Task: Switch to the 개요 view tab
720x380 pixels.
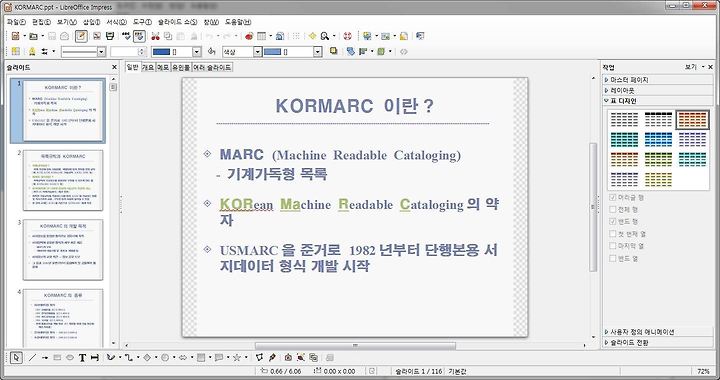Action: [x=148, y=67]
